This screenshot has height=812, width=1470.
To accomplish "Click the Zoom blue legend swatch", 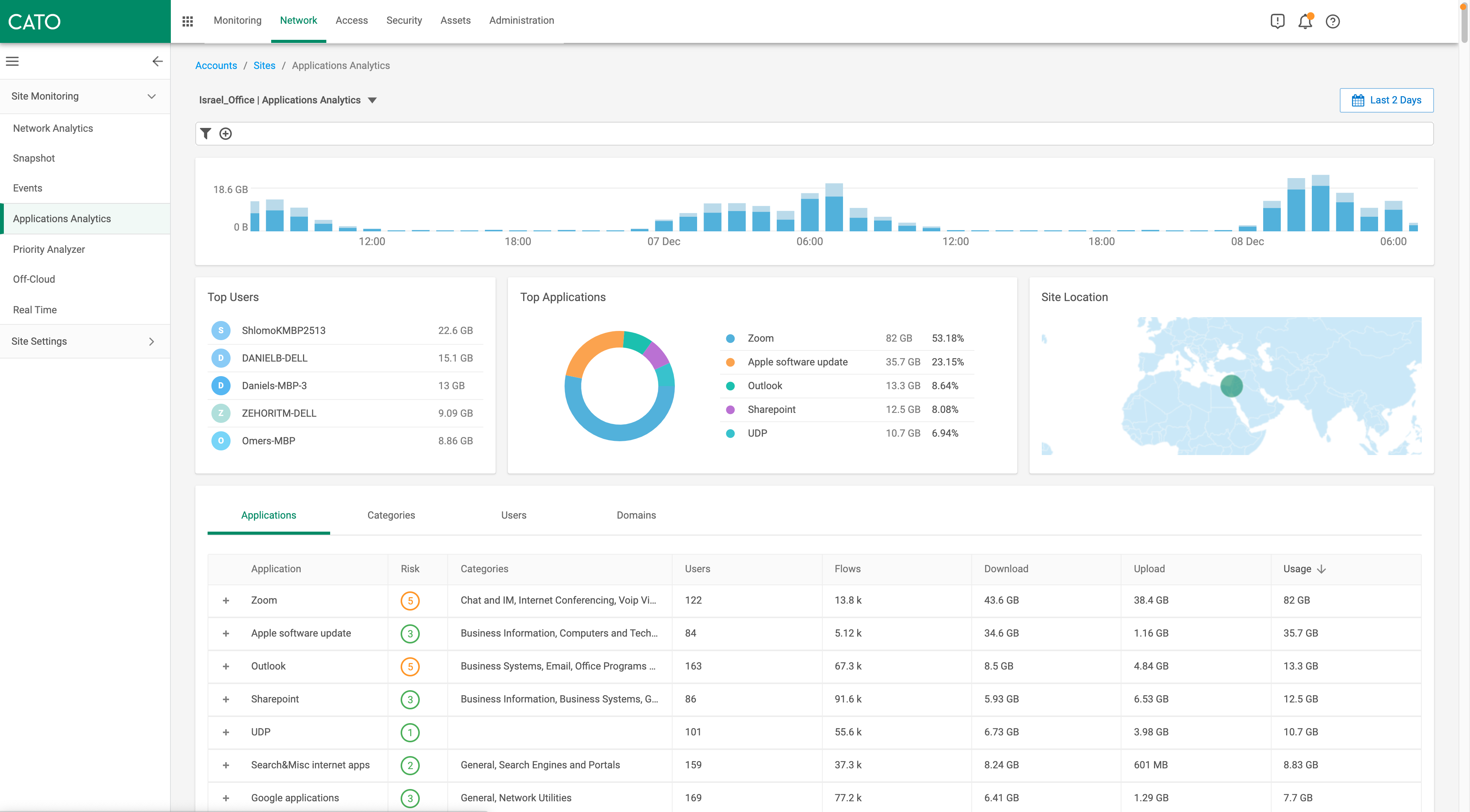I will [730, 338].
